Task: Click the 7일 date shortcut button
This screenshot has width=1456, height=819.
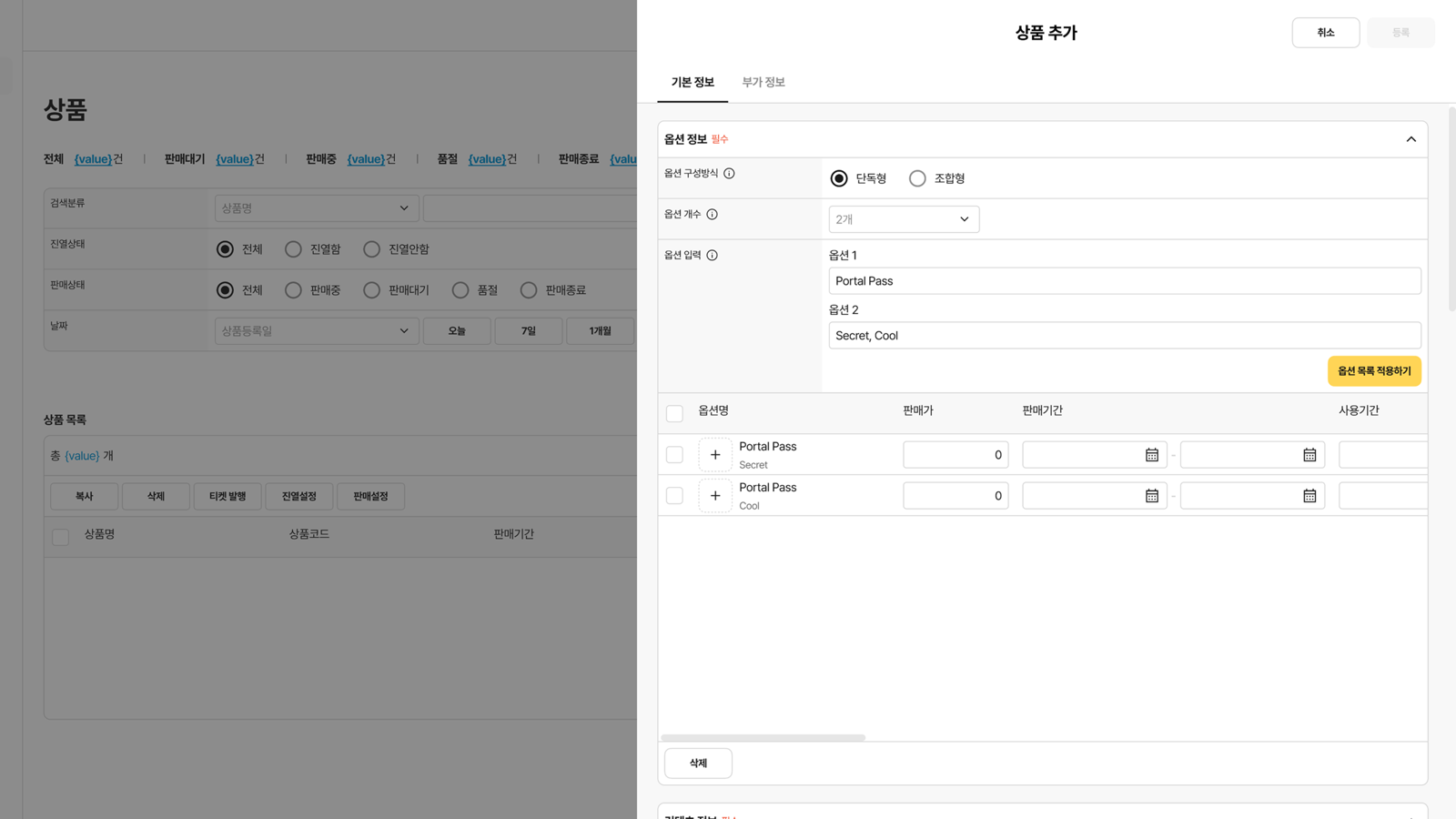Action: click(x=529, y=331)
